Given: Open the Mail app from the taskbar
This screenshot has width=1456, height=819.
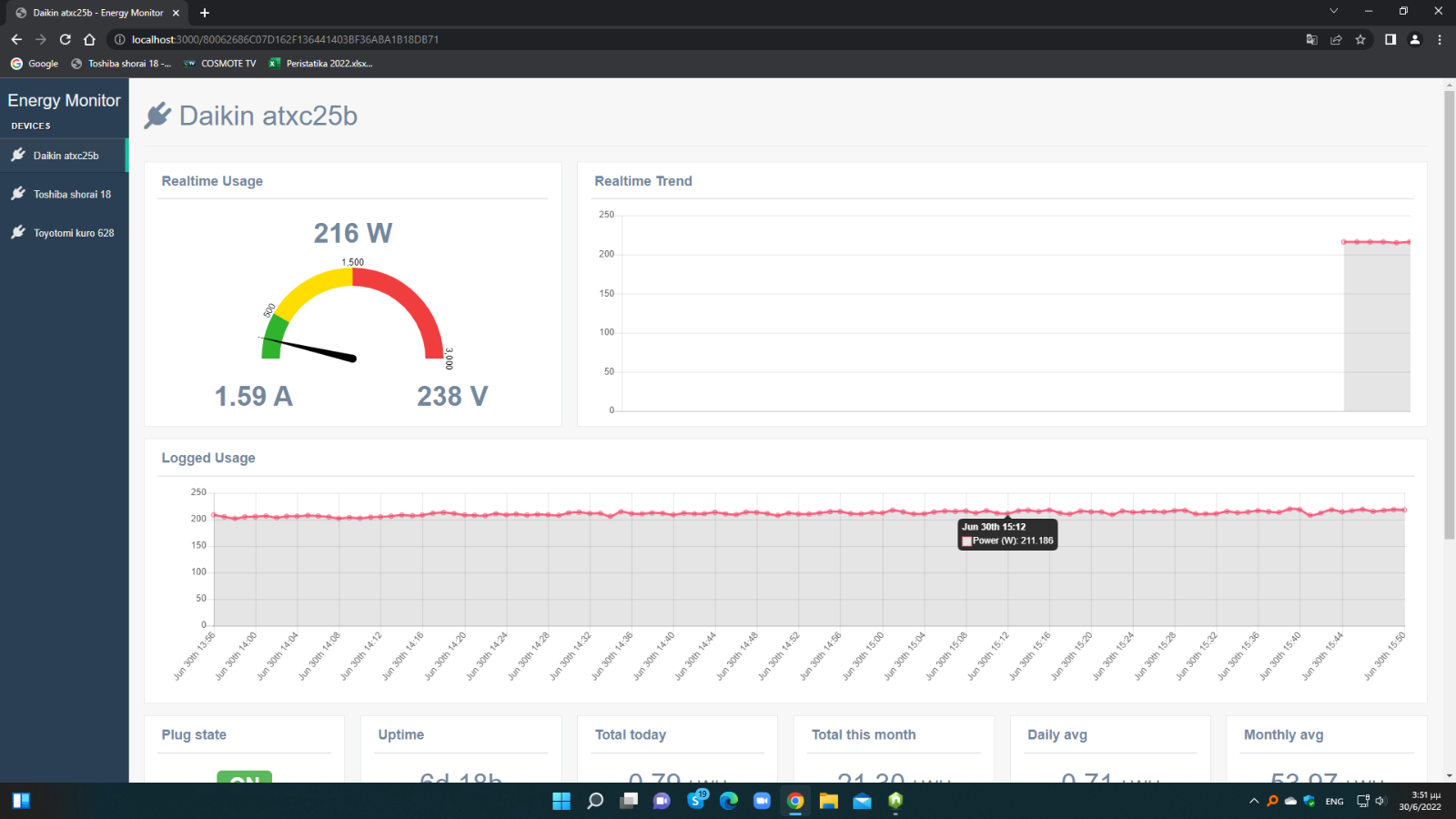Looking at the screenshot, I should point(862,801).
